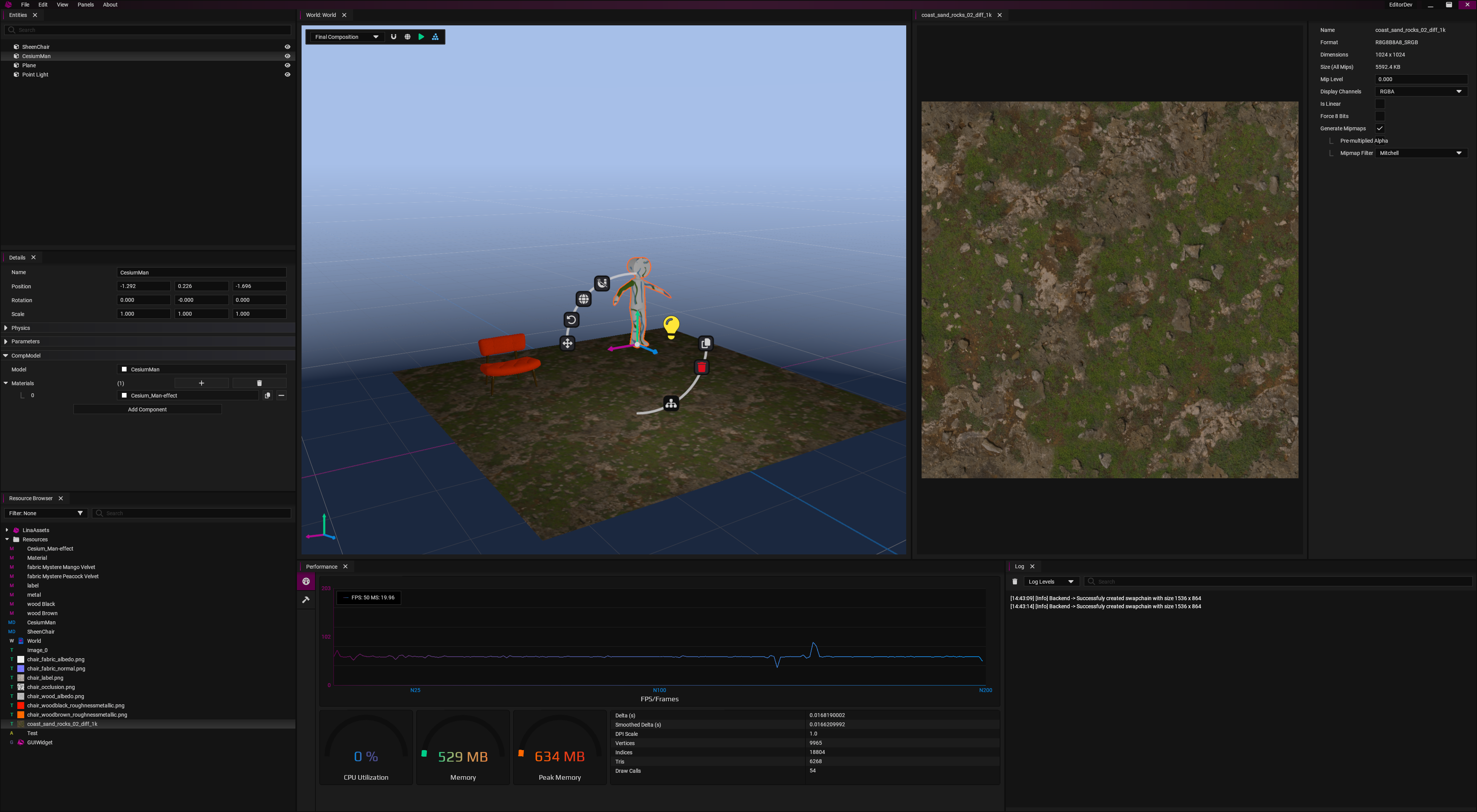The width and height of the screenshot is (1477, 812).
Task: Click the Add Component button
Action: pyautogui.click(x=147, y=409)
